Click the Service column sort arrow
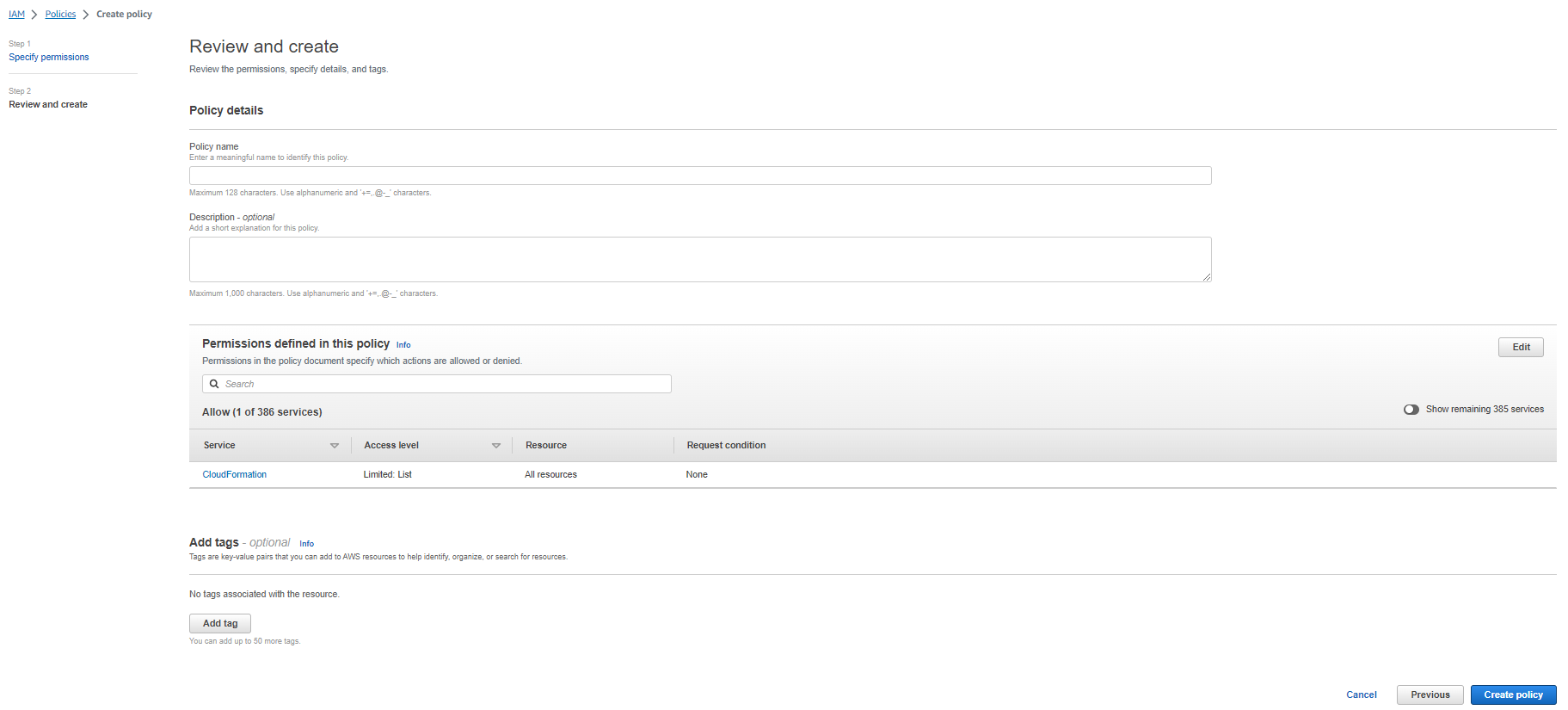Viewport: 1568px width, 710px height. [335, 446]
